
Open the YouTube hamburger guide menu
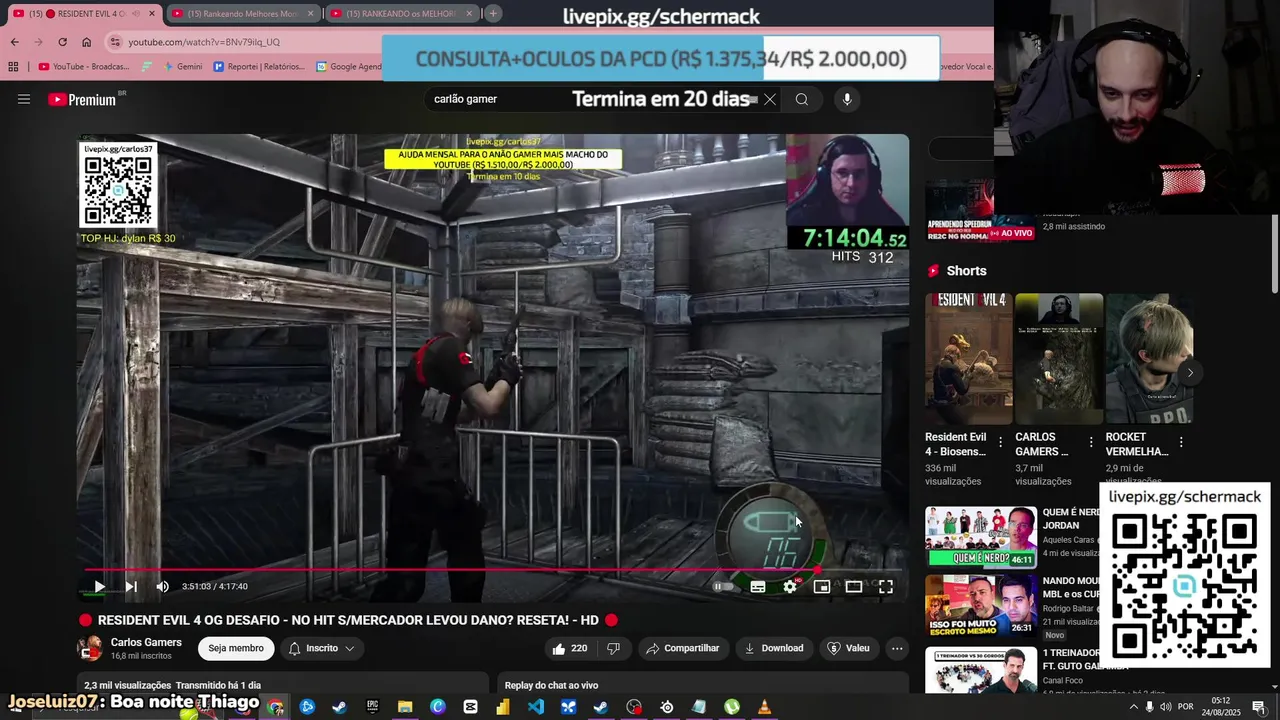(24, 99)
